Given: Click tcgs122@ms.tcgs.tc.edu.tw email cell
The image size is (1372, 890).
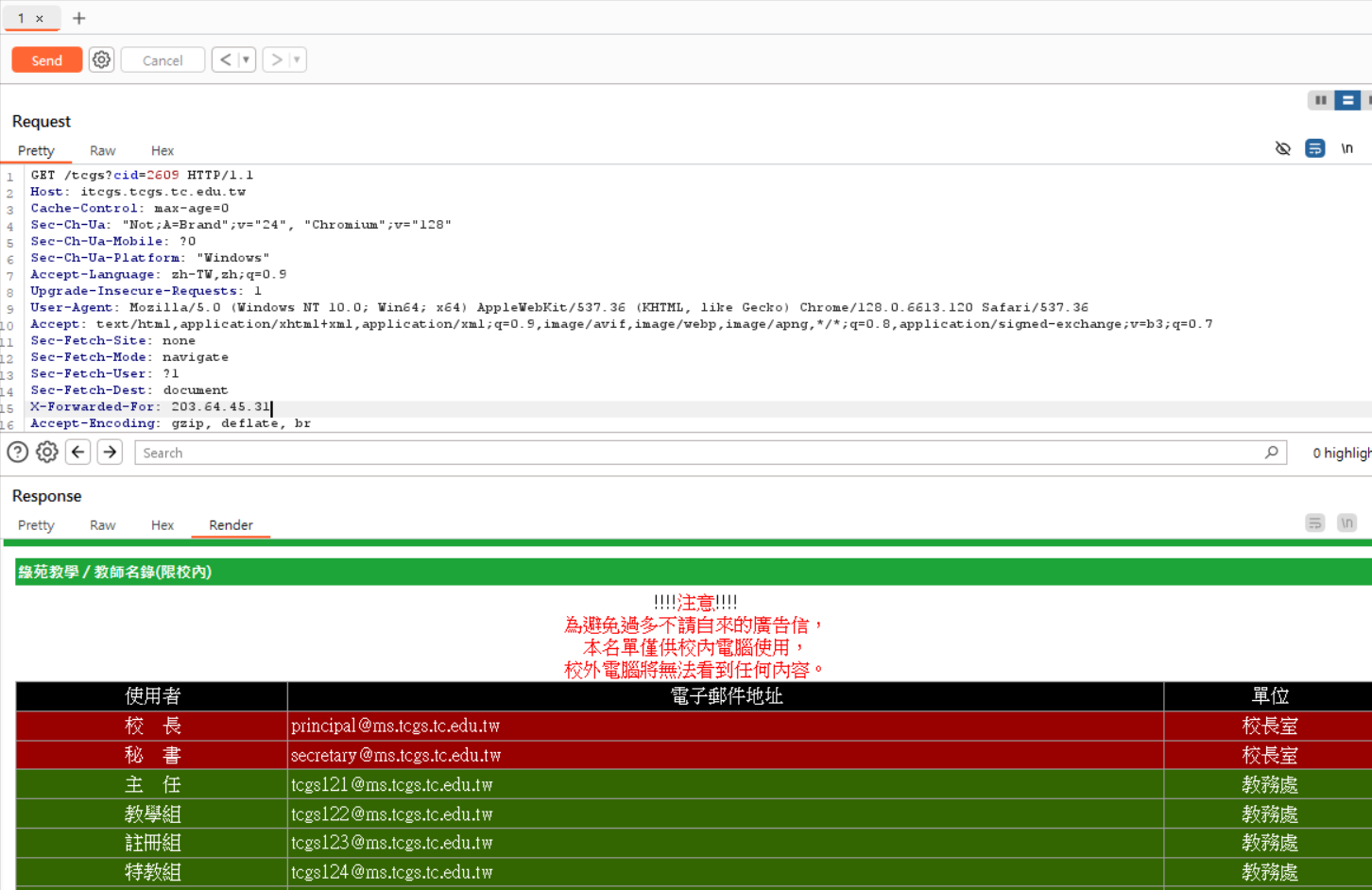Looking at the screenshot, I should 726,813.
